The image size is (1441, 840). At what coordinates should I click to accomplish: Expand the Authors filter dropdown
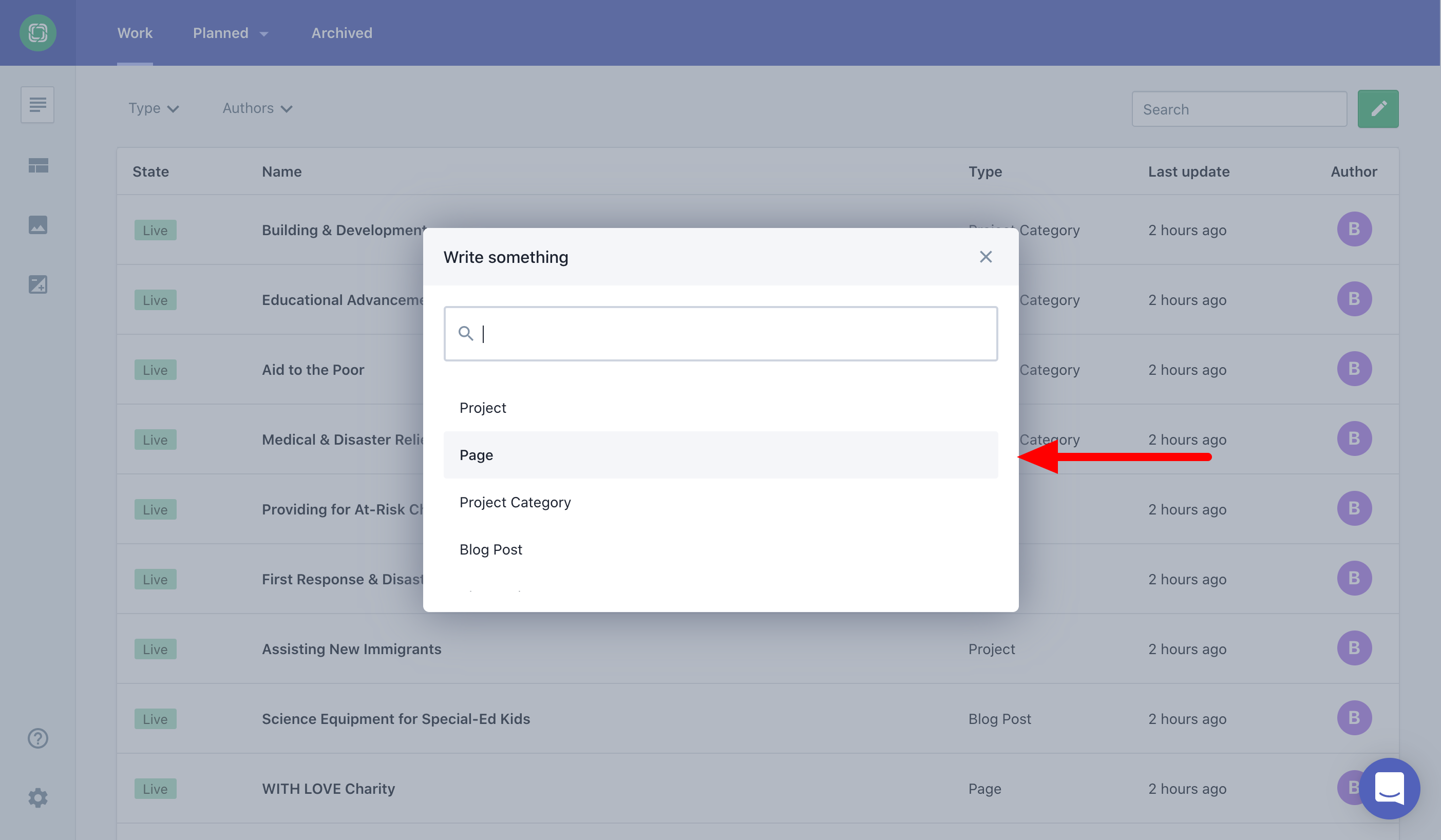(257, 108)
